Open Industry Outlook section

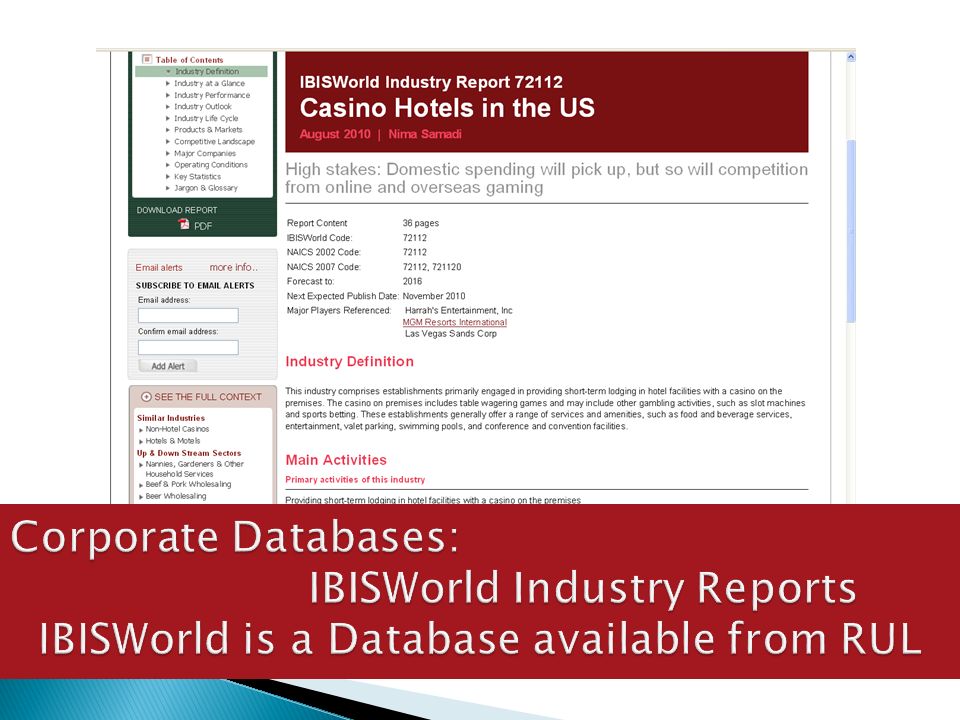(x=203, y=107)
